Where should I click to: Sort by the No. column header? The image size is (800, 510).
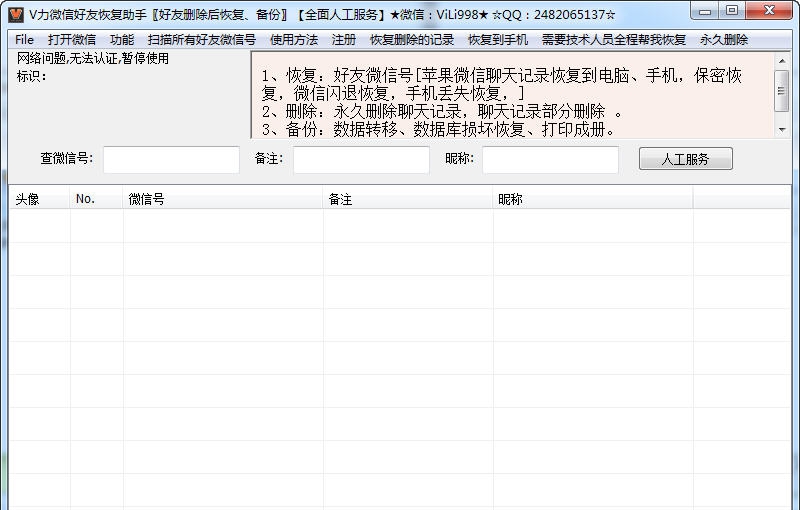[x=96, y=199]
